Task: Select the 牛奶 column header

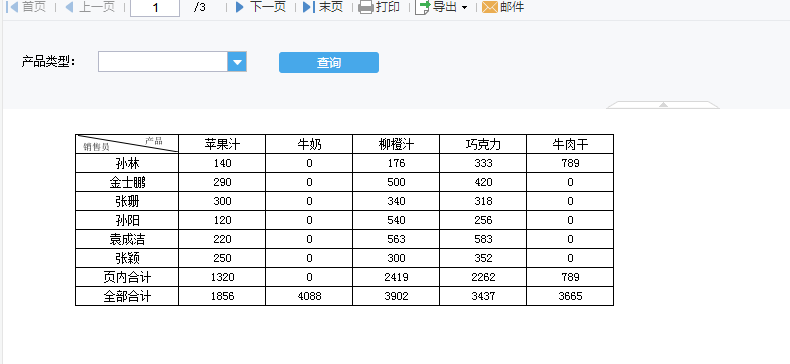Action: [x=309, y=144]
